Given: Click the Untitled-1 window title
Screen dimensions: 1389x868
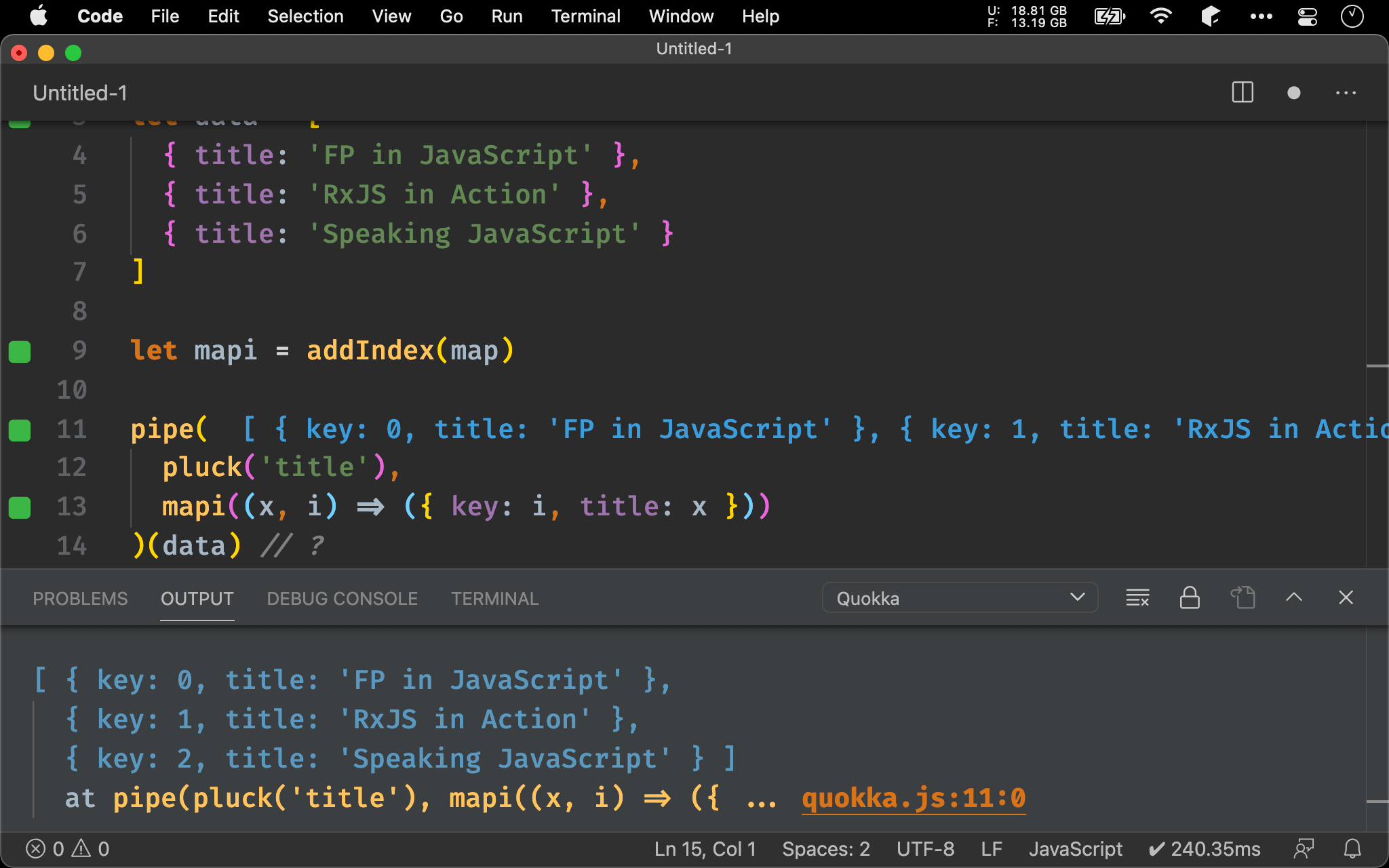Looking at the screenshot, I should [694, 49].
